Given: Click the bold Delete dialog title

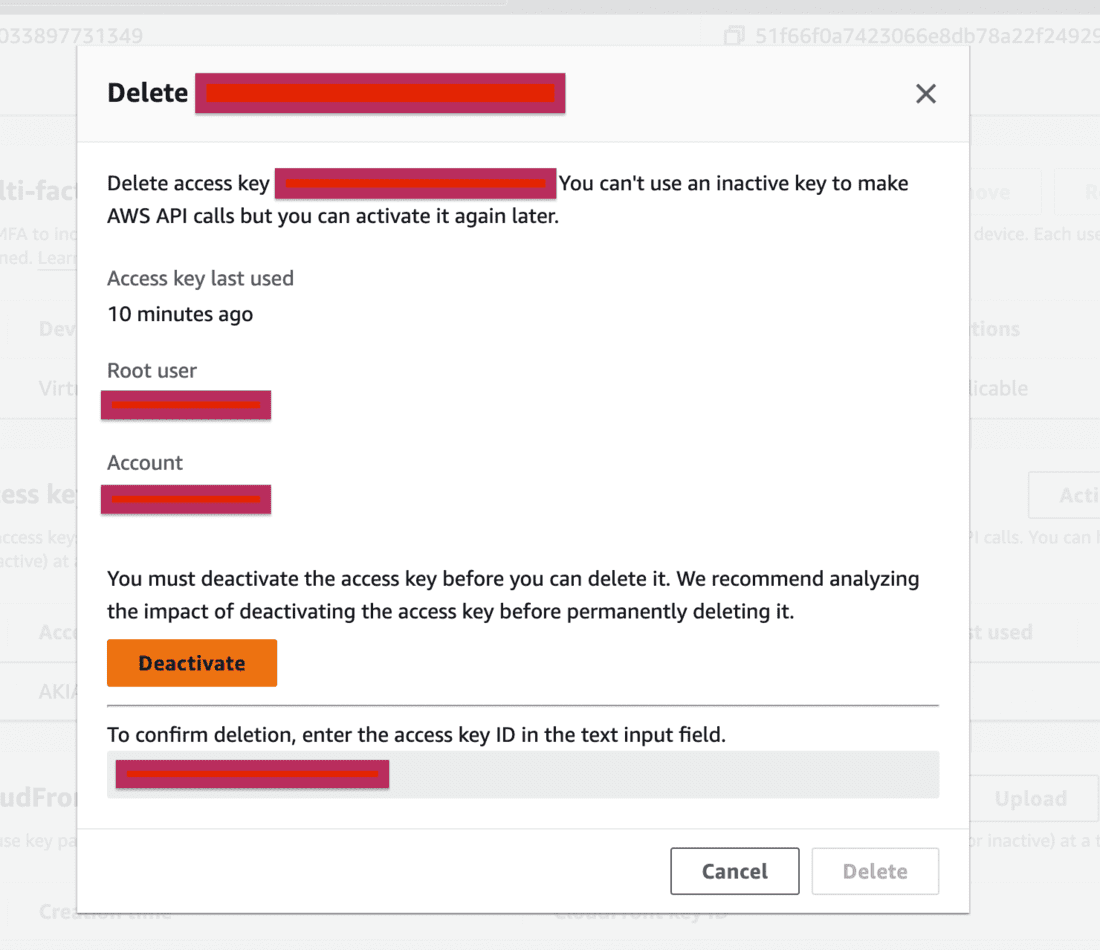Looking at the screenshot, I should 147,93.
